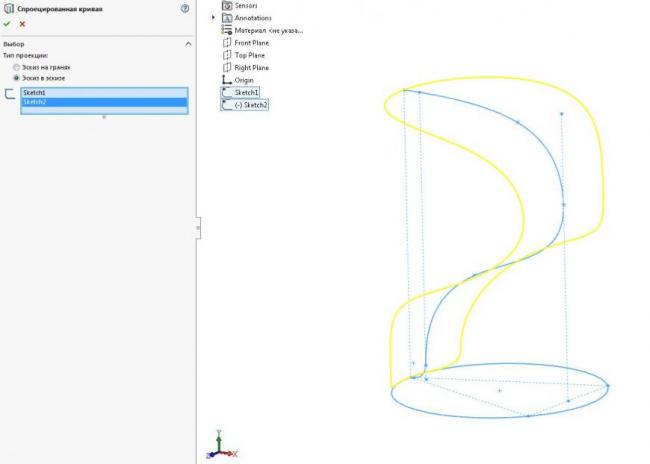Click the Тип проекции label
This screenshot has height=464, width=650.
[x=25, y=56]
